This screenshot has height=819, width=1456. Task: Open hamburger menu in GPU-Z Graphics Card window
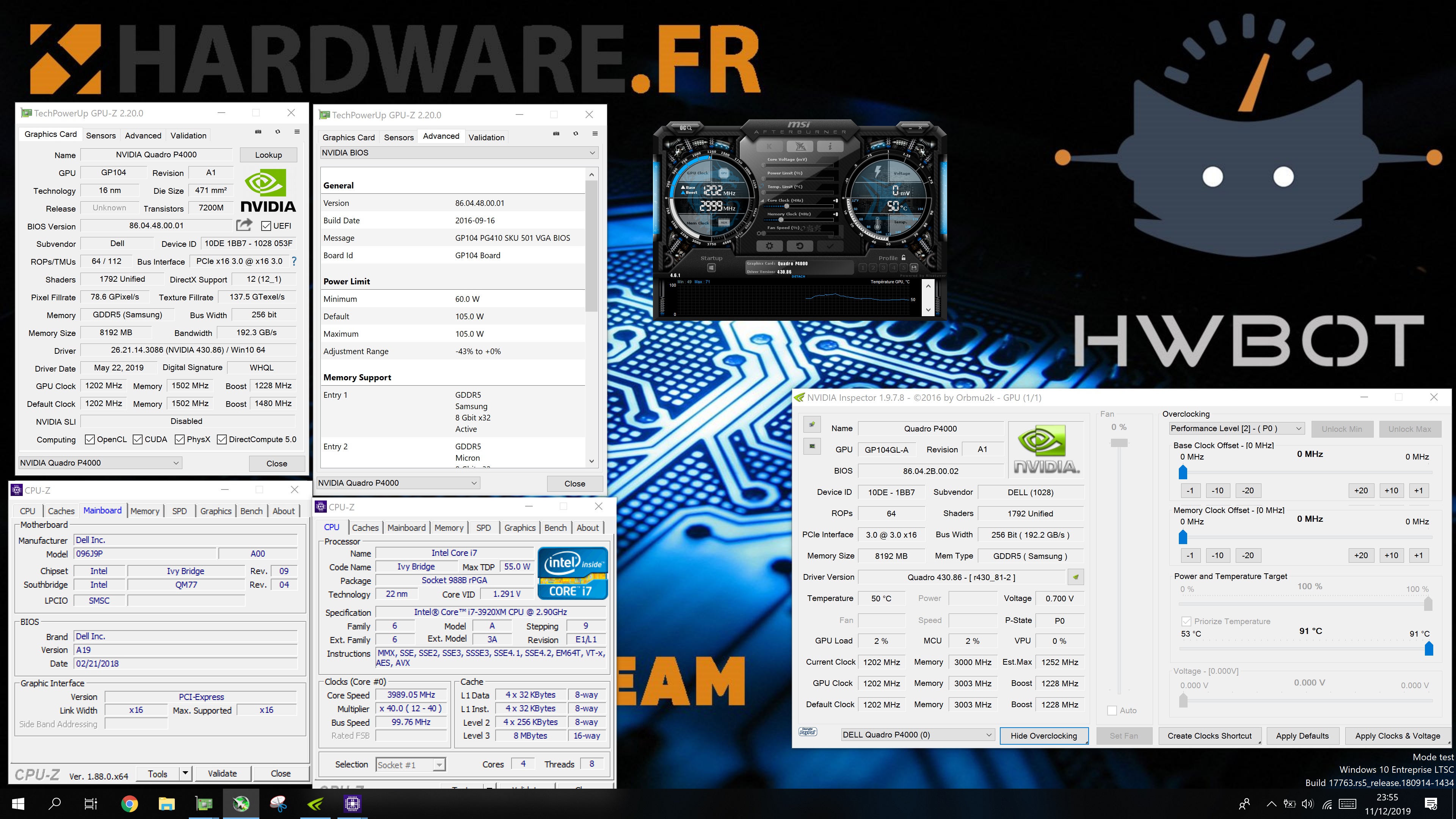[x=297, y=132]
